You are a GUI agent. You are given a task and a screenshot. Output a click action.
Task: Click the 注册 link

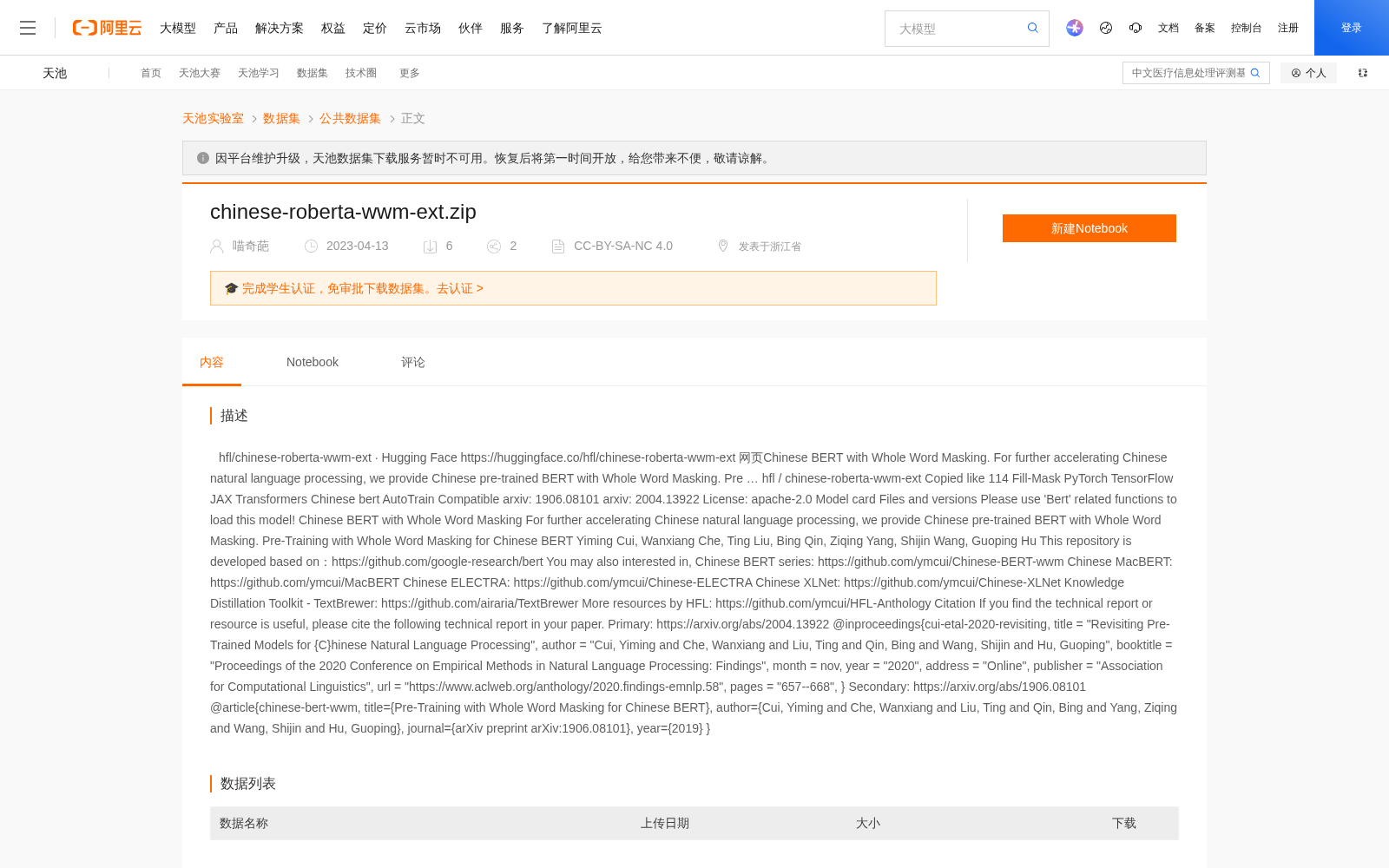[1288, 28]
